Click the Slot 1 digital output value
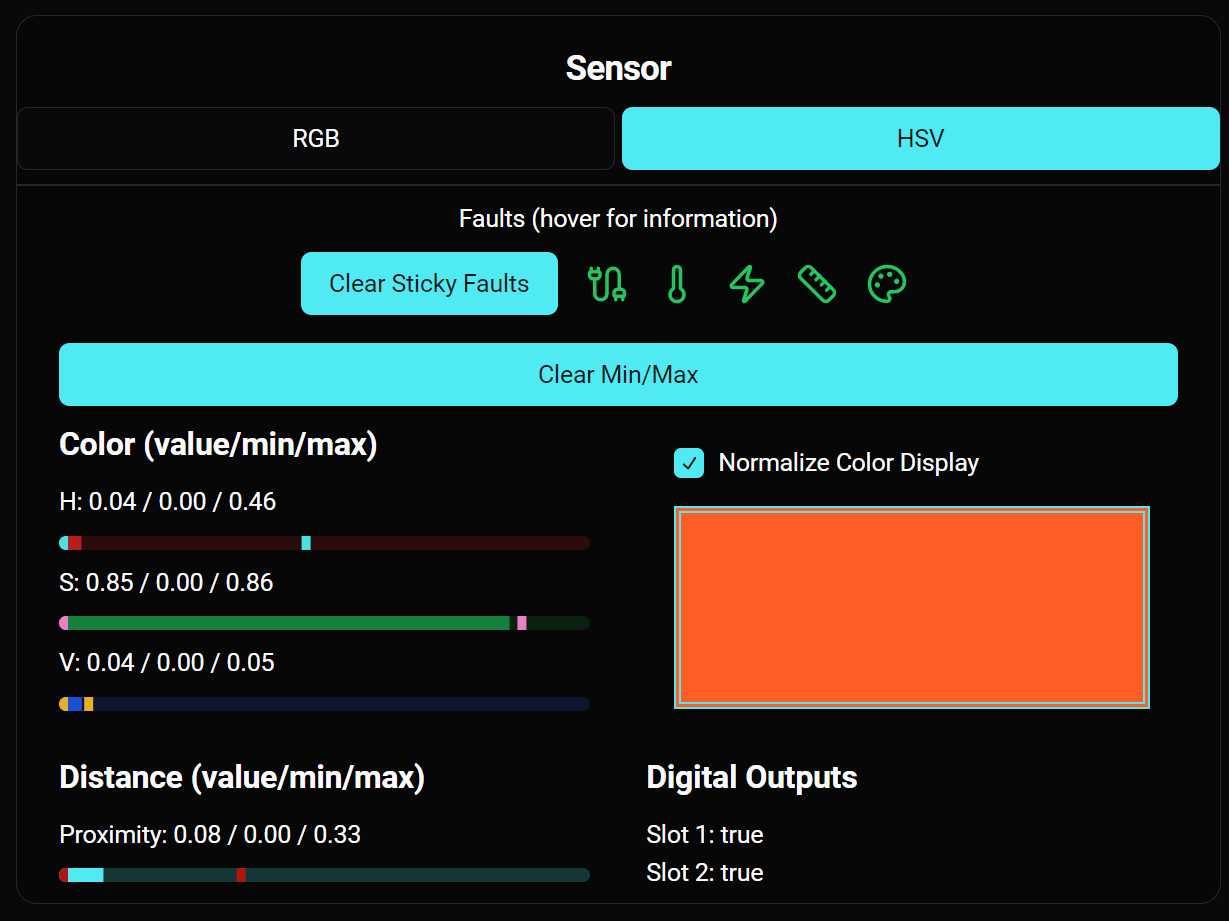The height and width of the screenshot is (921, 1229). click(705, 834)
